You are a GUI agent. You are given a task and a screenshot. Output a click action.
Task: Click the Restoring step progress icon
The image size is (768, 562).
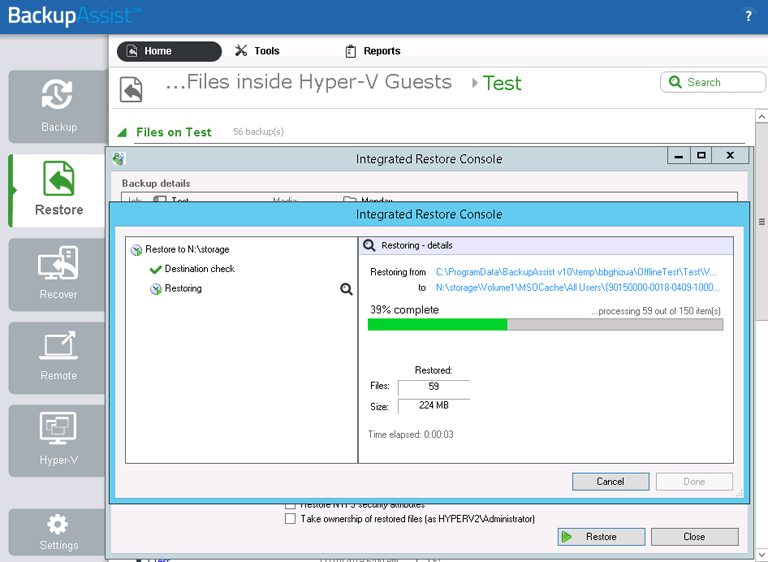[x=156, y=289]
